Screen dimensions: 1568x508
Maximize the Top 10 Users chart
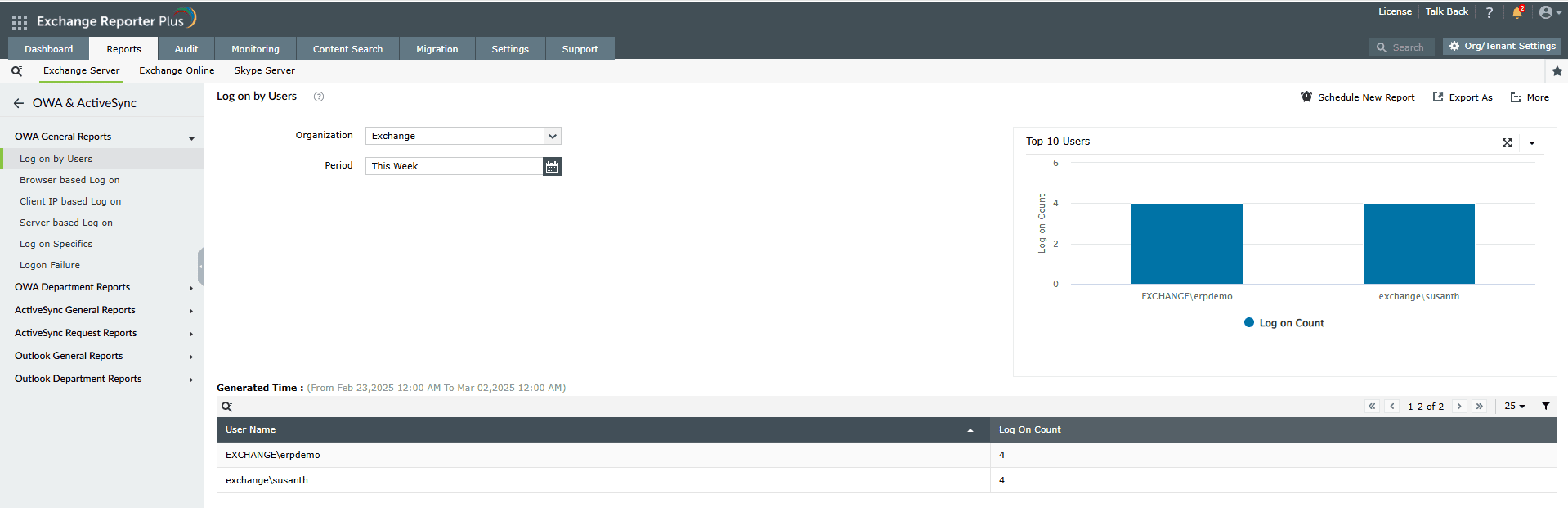[1507, 142]
